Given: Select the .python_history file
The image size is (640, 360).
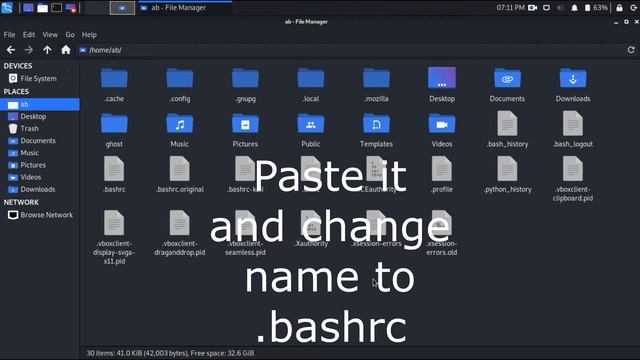Looking at the screenshot, I should pyautogui.click(x=507, y=175).
